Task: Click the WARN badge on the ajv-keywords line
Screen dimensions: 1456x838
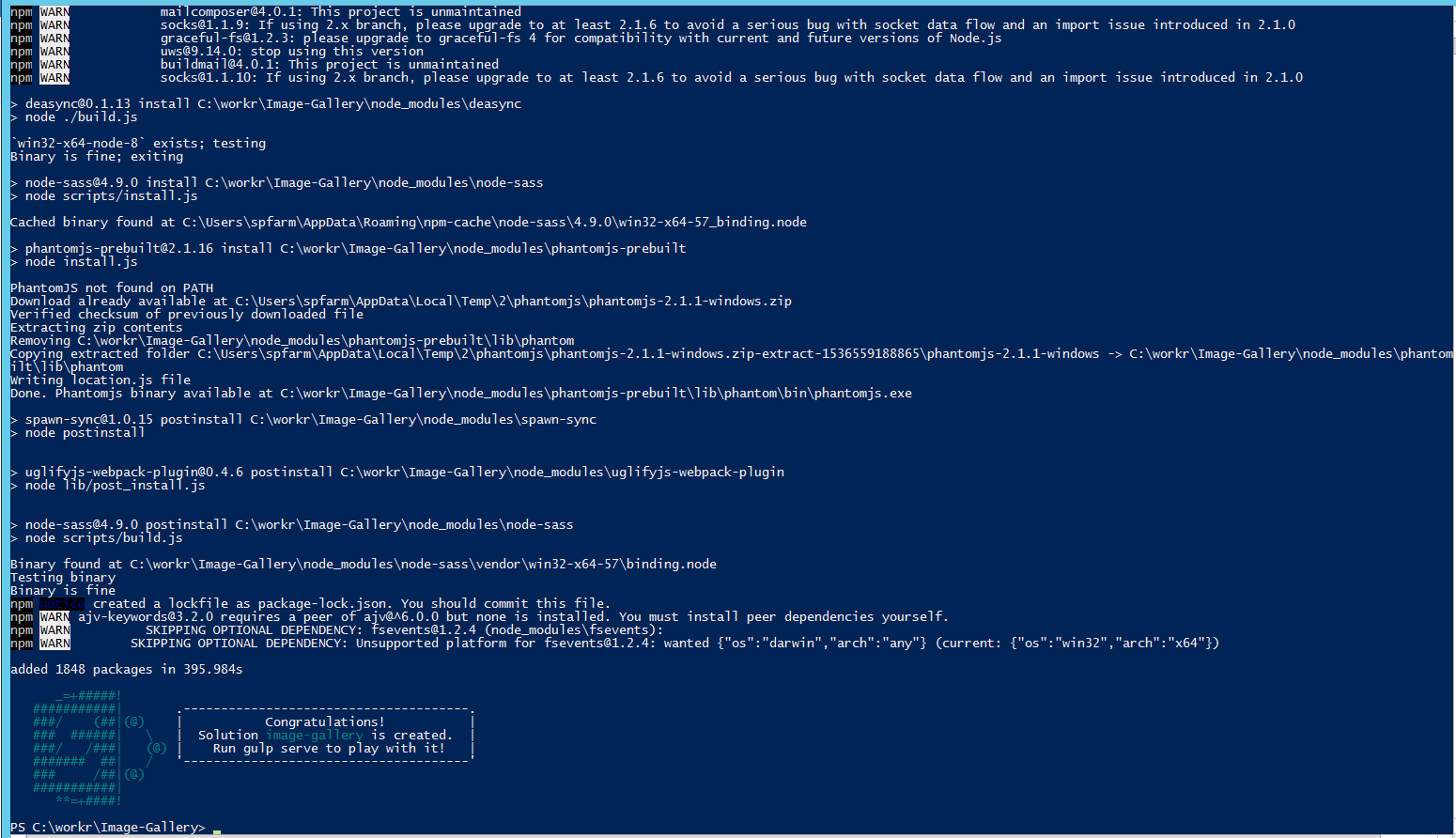Action: click(54, 616)
